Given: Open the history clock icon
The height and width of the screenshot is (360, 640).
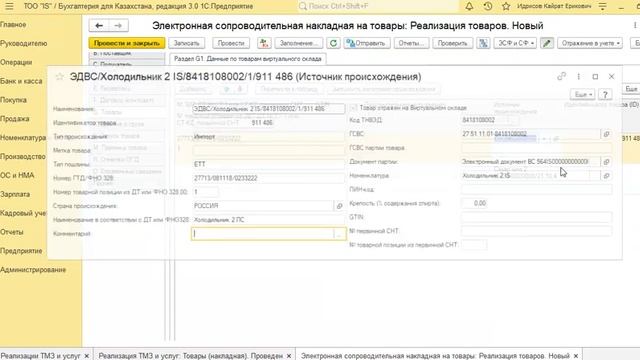Looking at the screenshot, I should pyautogui.click(x=487, y=6).
